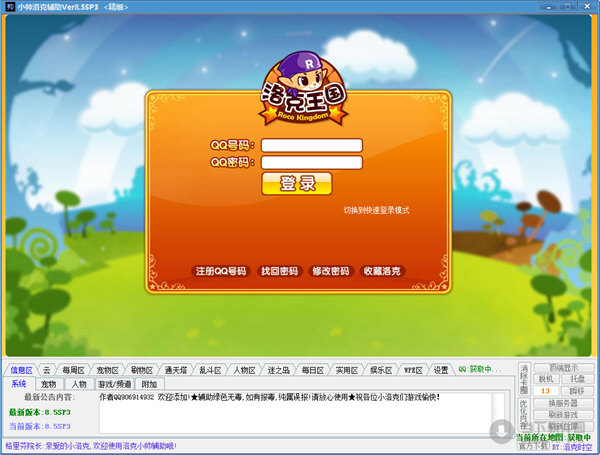600x455 pixels.
Task: Switch to the 刷物区 tab
Action: coord(142,370)
